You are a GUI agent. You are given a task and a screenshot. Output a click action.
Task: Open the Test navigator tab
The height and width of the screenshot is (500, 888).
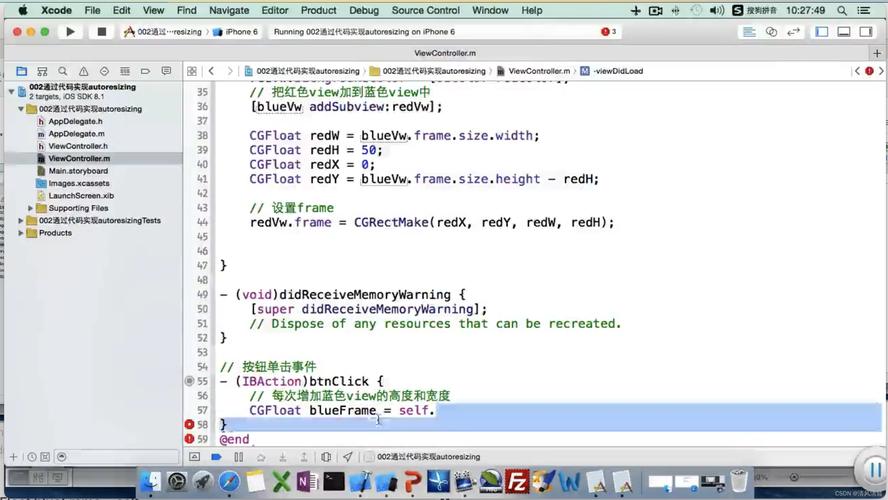pyautogui.click(x=104, y=71)
